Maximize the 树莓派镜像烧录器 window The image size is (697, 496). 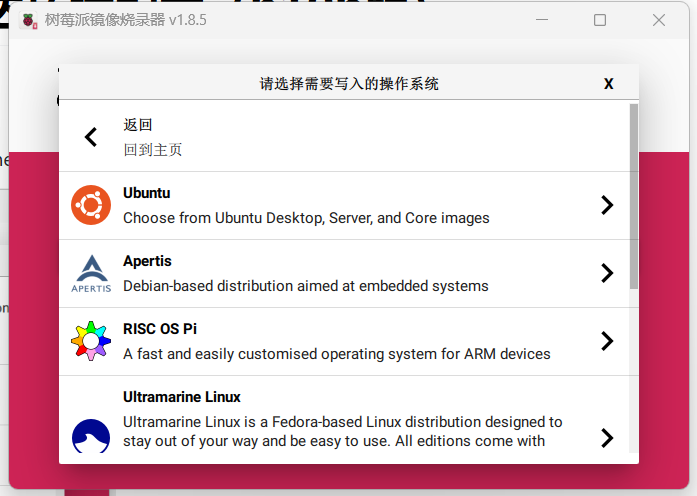tap(600, 20)
